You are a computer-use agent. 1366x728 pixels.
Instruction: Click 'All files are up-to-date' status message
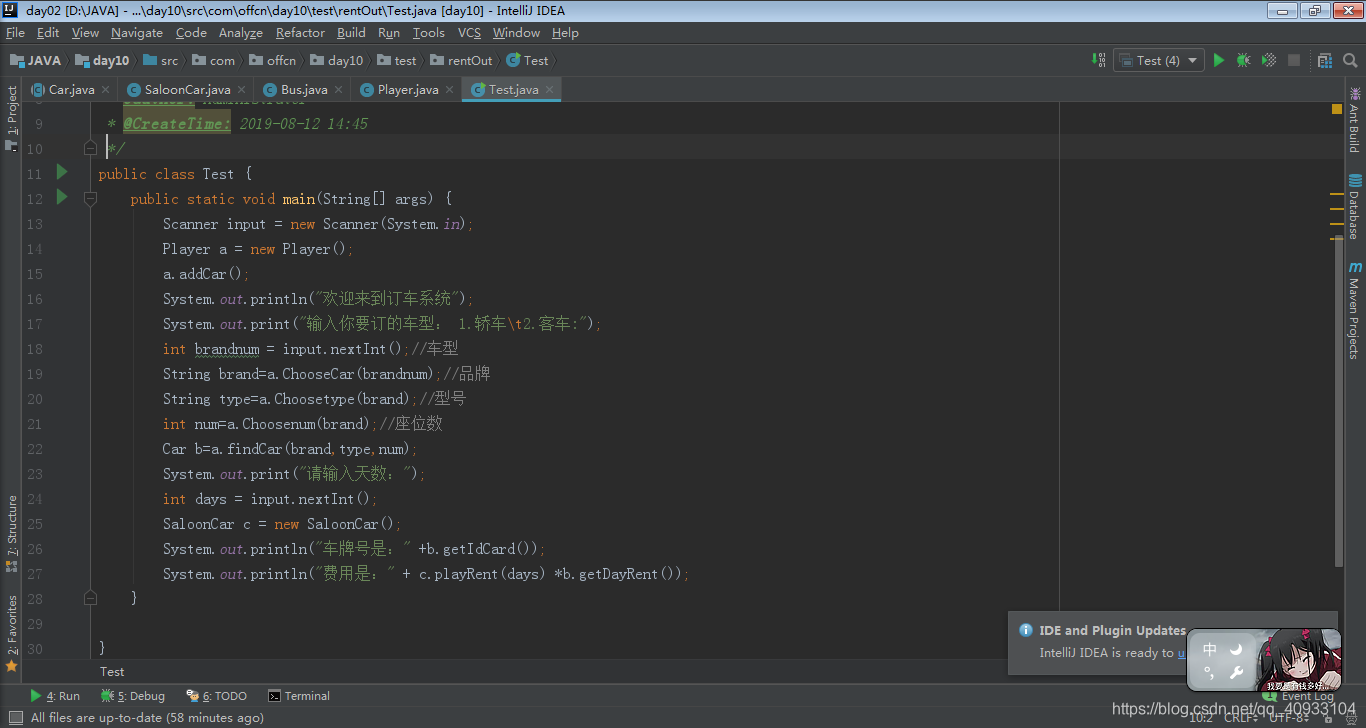(x=147, y=717)
